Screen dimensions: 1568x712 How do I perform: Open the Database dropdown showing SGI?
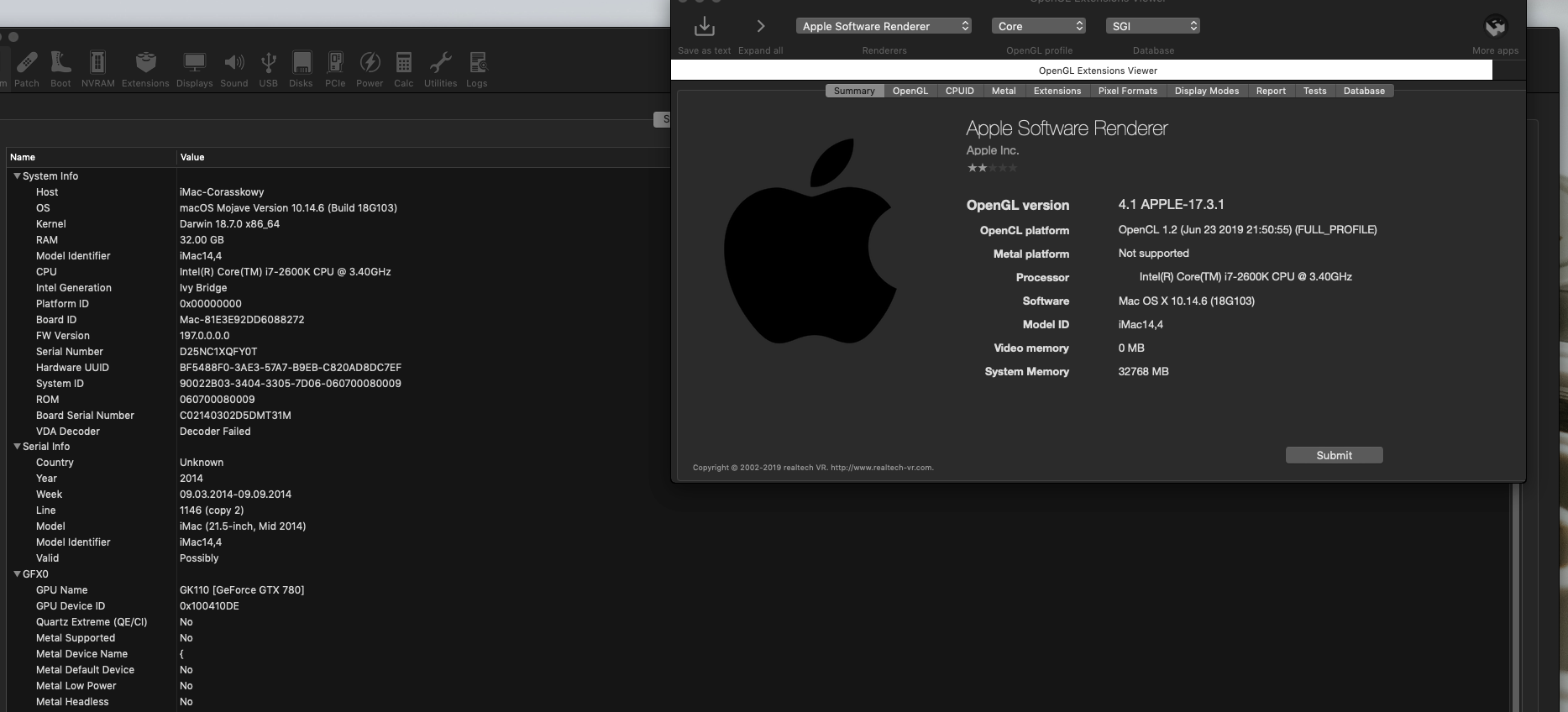(1153, 26)
